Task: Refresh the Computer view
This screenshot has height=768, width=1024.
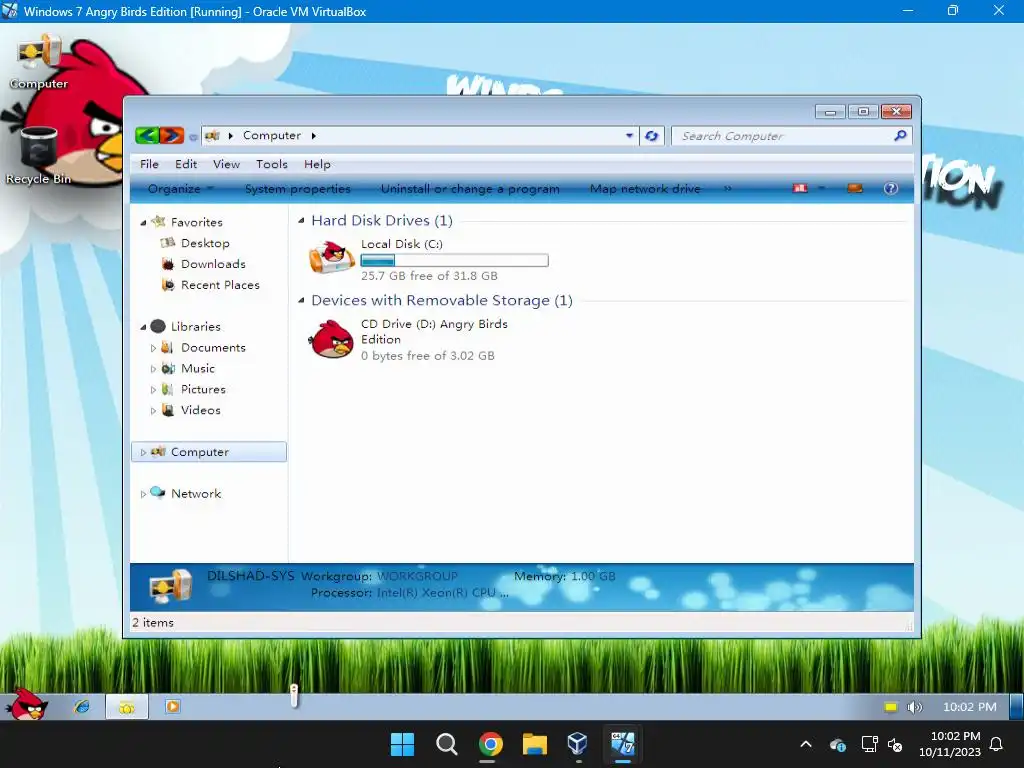Action: click(x=651, y=136)
